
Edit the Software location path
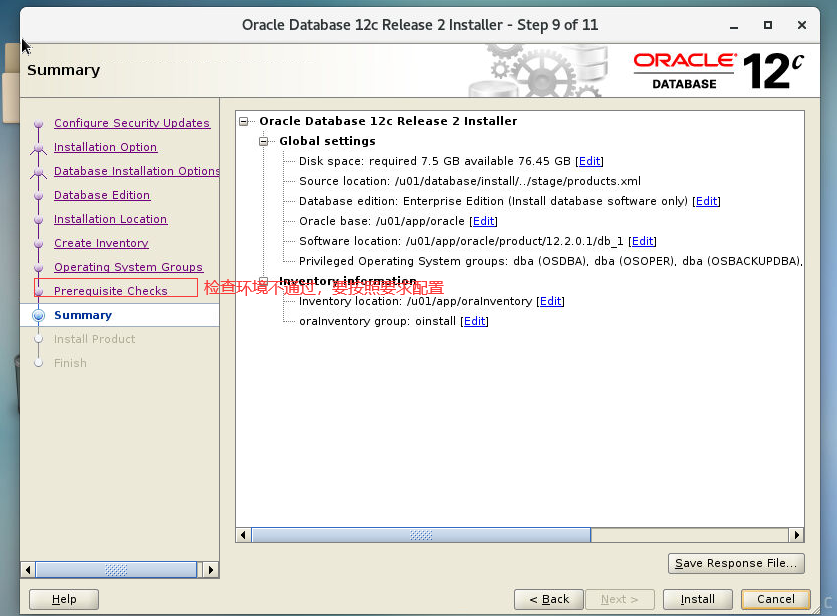click(x=643, y=241)
